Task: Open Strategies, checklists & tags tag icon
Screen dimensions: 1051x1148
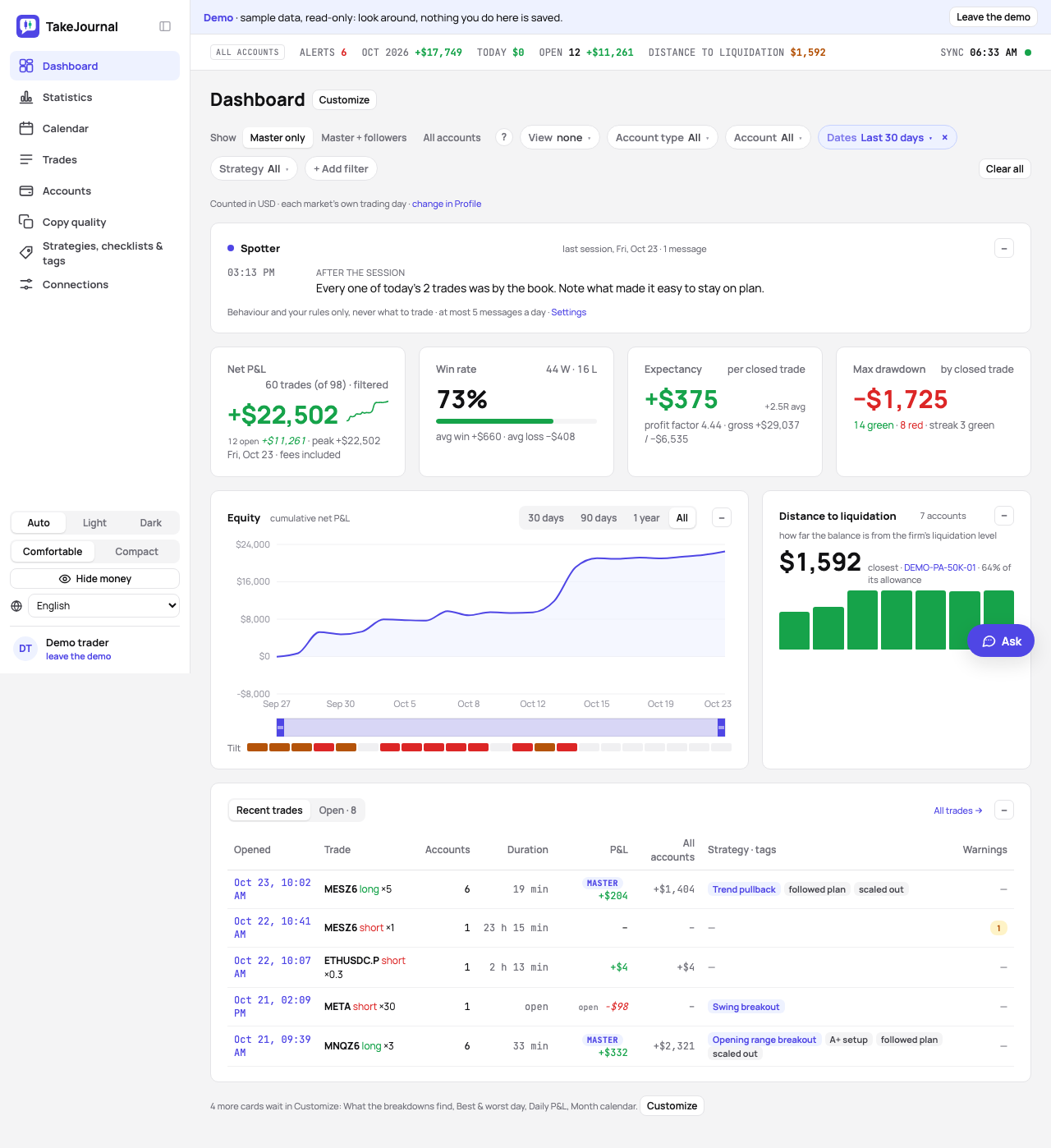Action: tap(26, 253)
